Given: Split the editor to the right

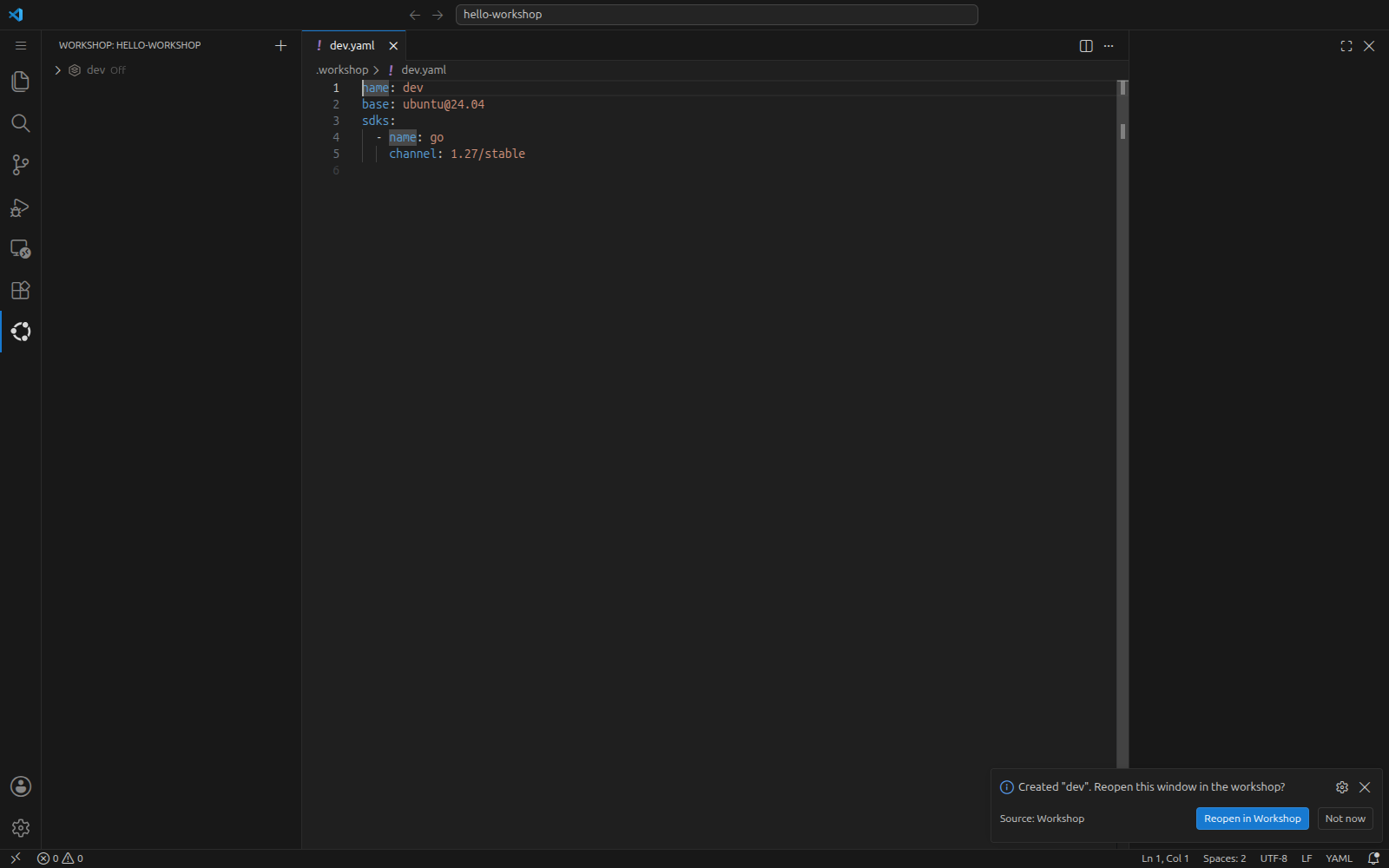Looking at the screenshot, I should (x=1086, y=46).
